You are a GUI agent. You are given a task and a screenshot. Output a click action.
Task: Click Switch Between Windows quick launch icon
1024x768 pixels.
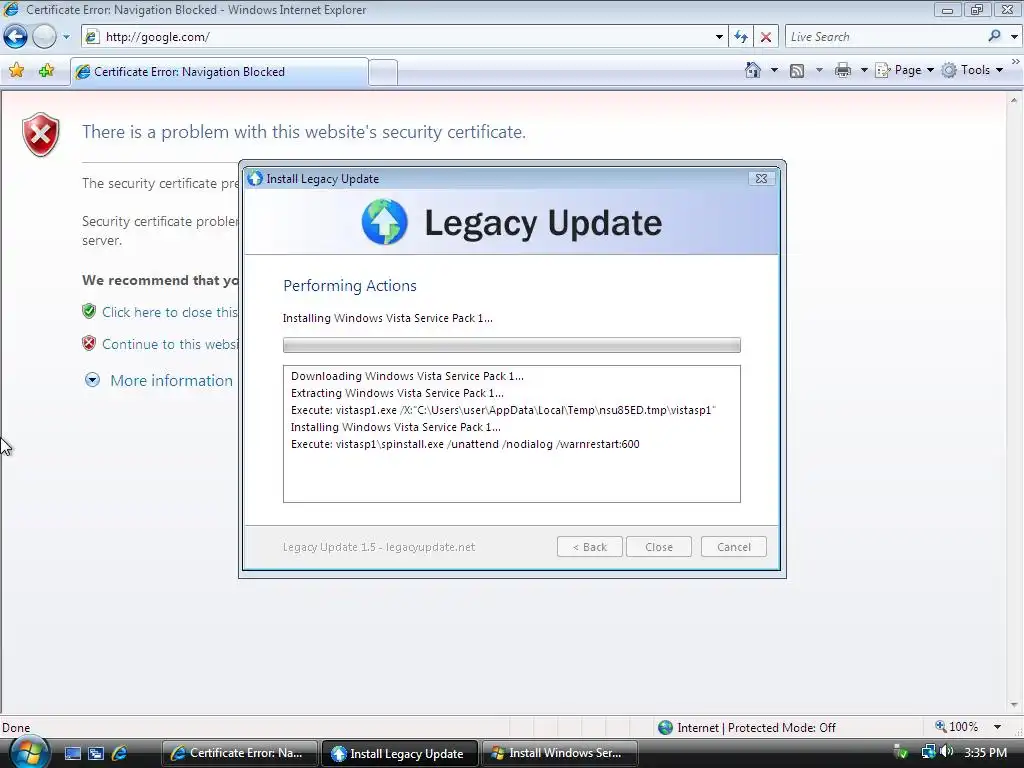coord(96,754)
